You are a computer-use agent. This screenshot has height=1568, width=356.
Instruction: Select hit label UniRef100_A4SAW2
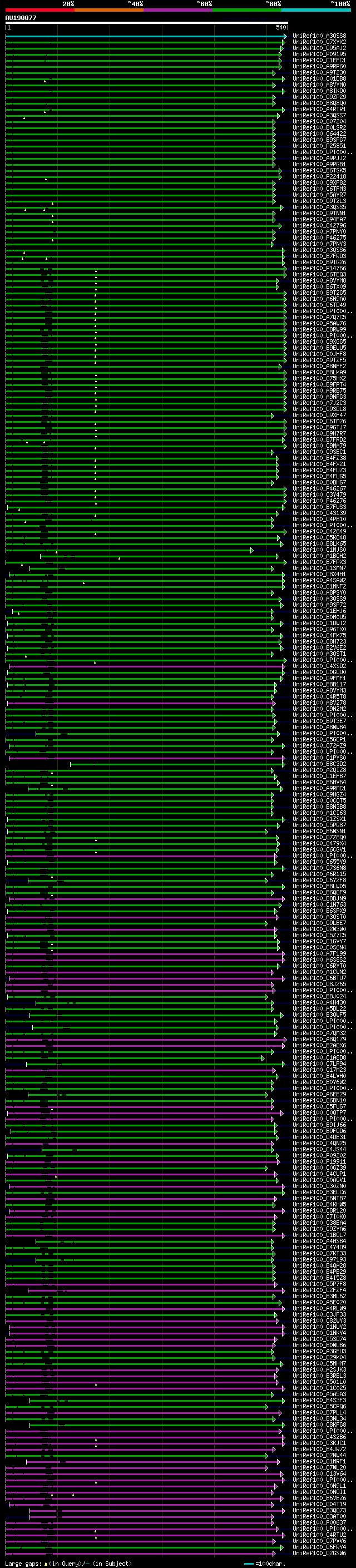click(319, 580)
